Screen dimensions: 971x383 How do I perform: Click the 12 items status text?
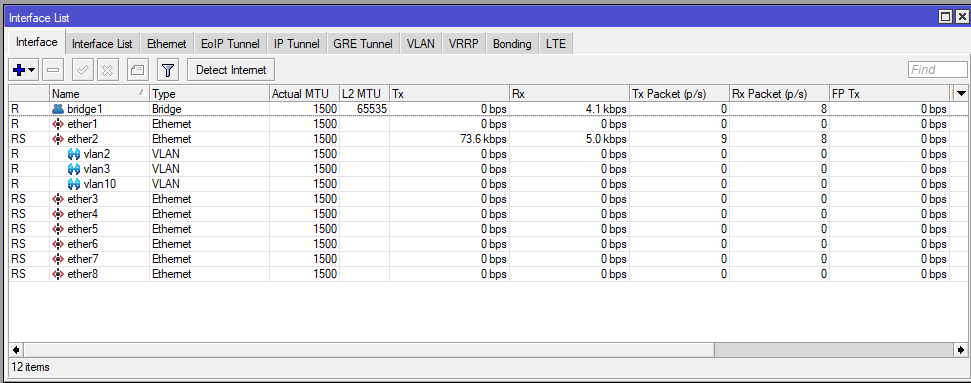pos(30,368)
